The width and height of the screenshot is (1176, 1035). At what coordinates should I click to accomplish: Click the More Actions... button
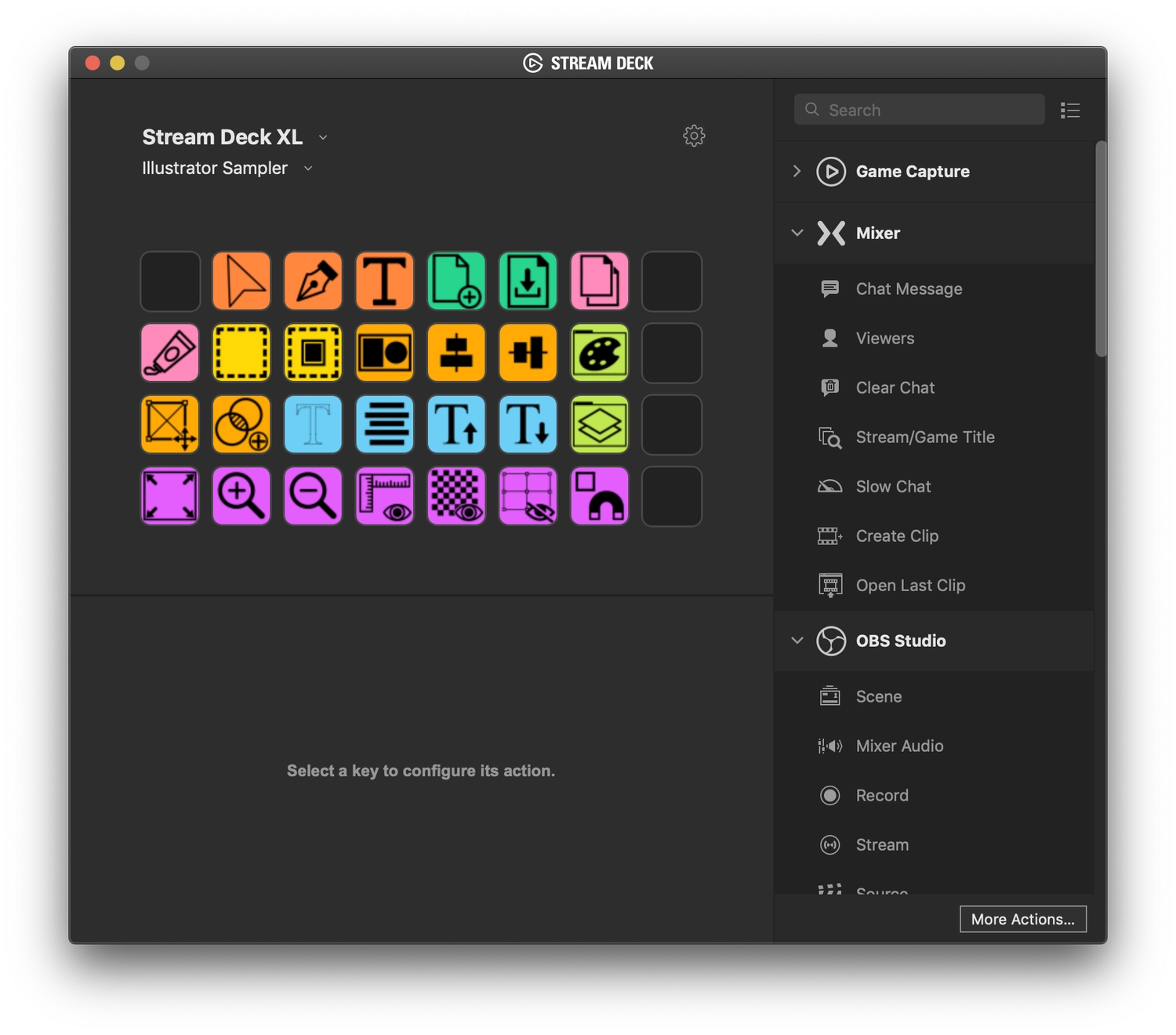[1023, 919]
